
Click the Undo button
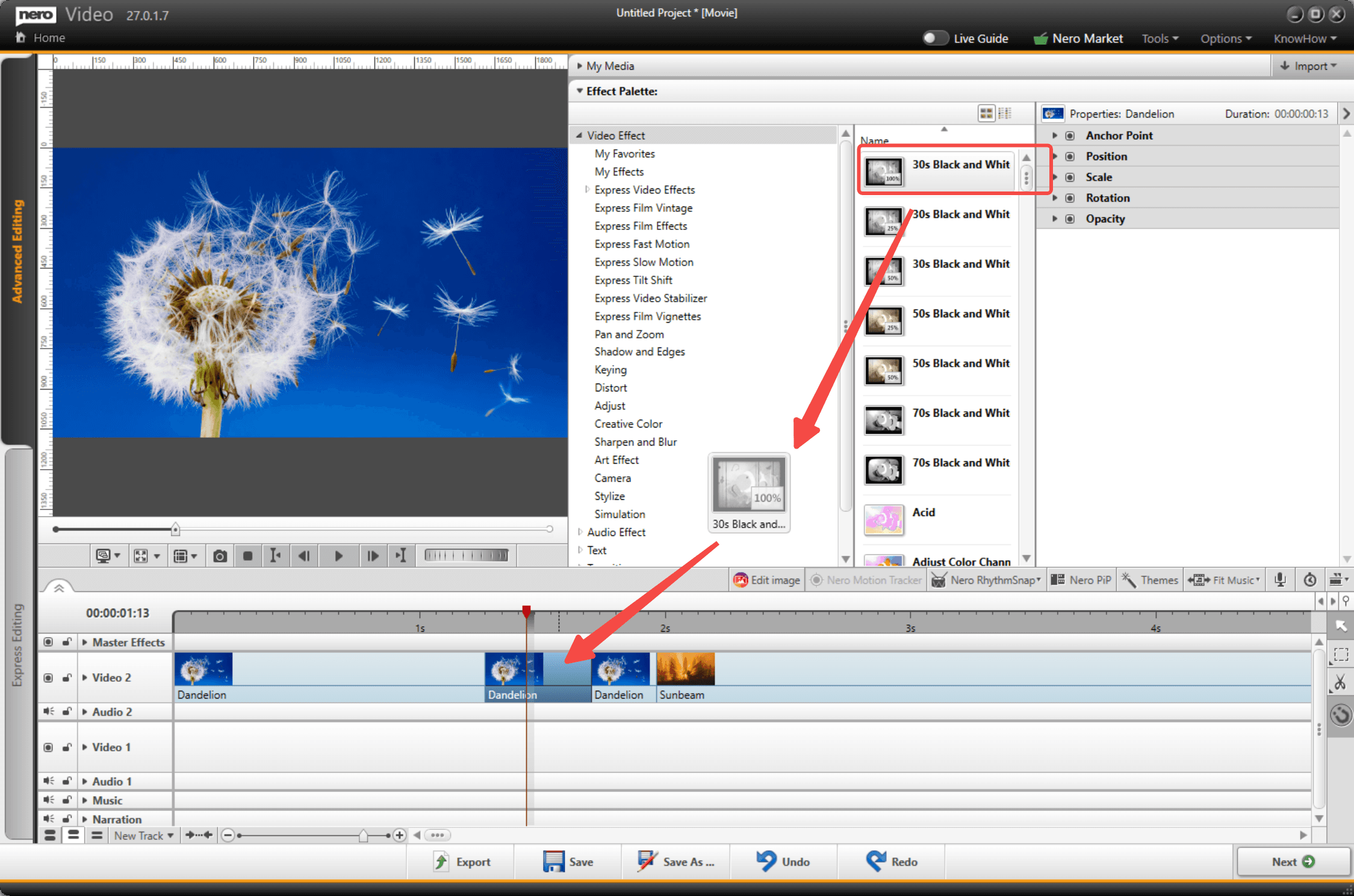click(783, 862)
